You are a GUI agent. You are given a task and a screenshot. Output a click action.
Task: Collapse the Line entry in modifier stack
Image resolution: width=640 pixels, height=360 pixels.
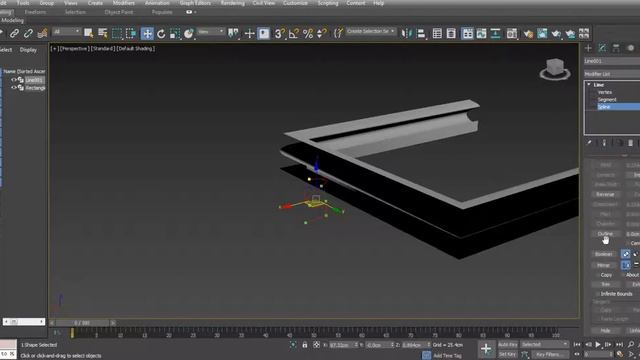589,84
